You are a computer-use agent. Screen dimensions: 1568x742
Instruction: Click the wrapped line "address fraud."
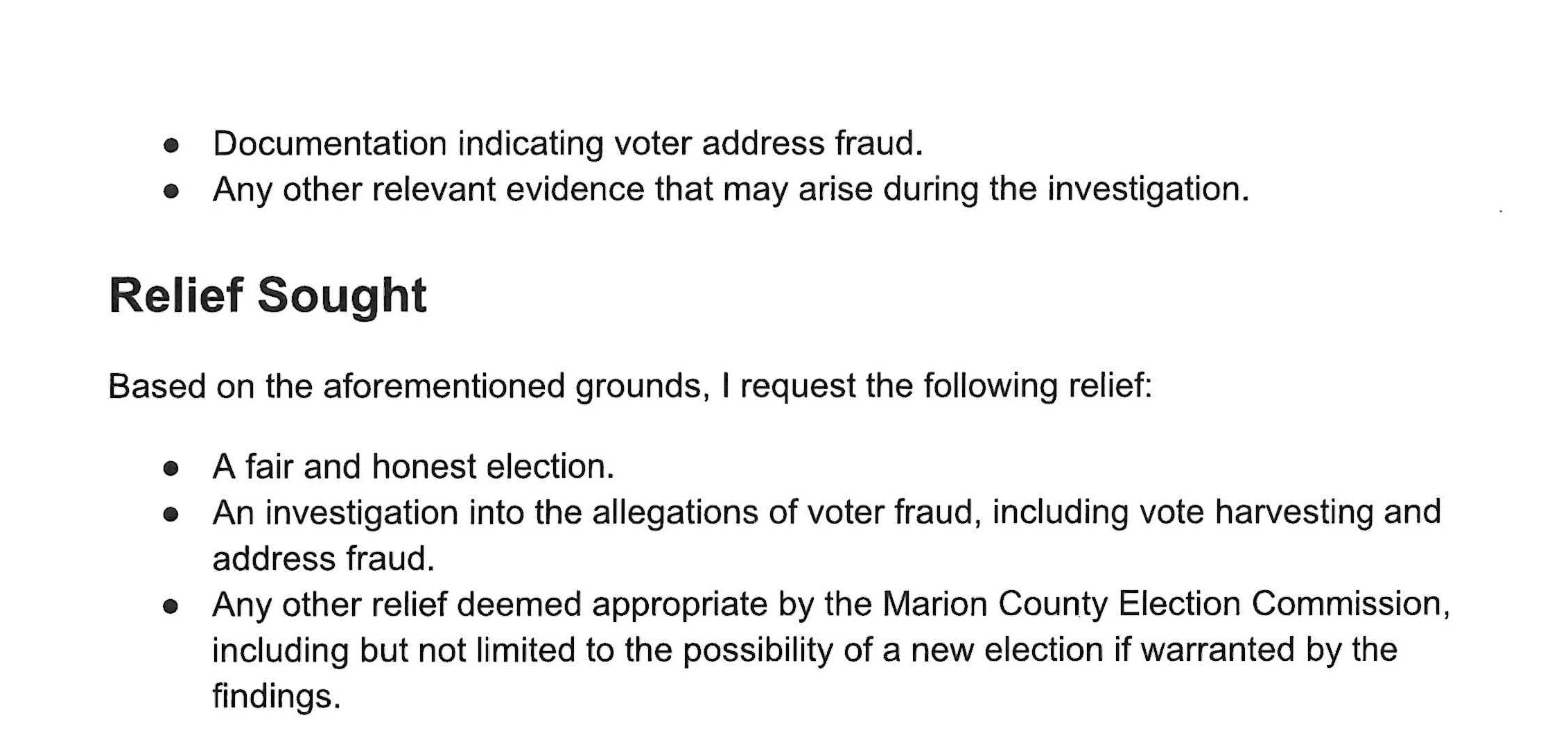point(323,559)
